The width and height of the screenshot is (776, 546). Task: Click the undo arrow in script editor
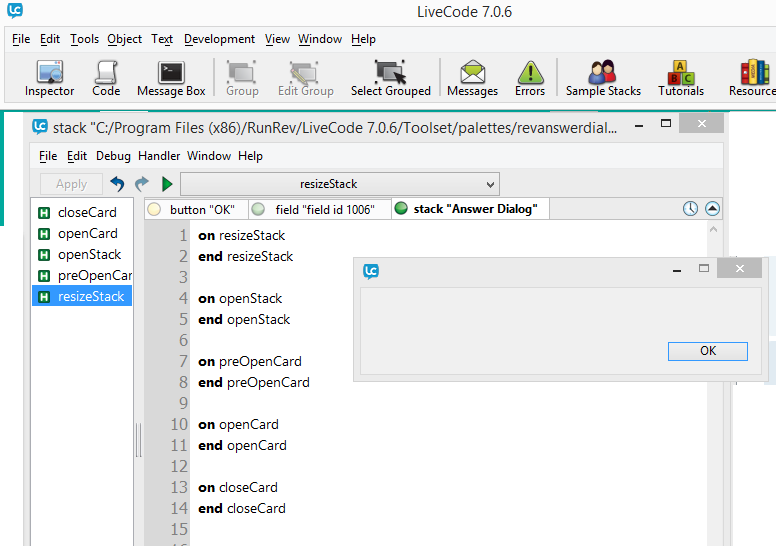click(x=117, y=184)
